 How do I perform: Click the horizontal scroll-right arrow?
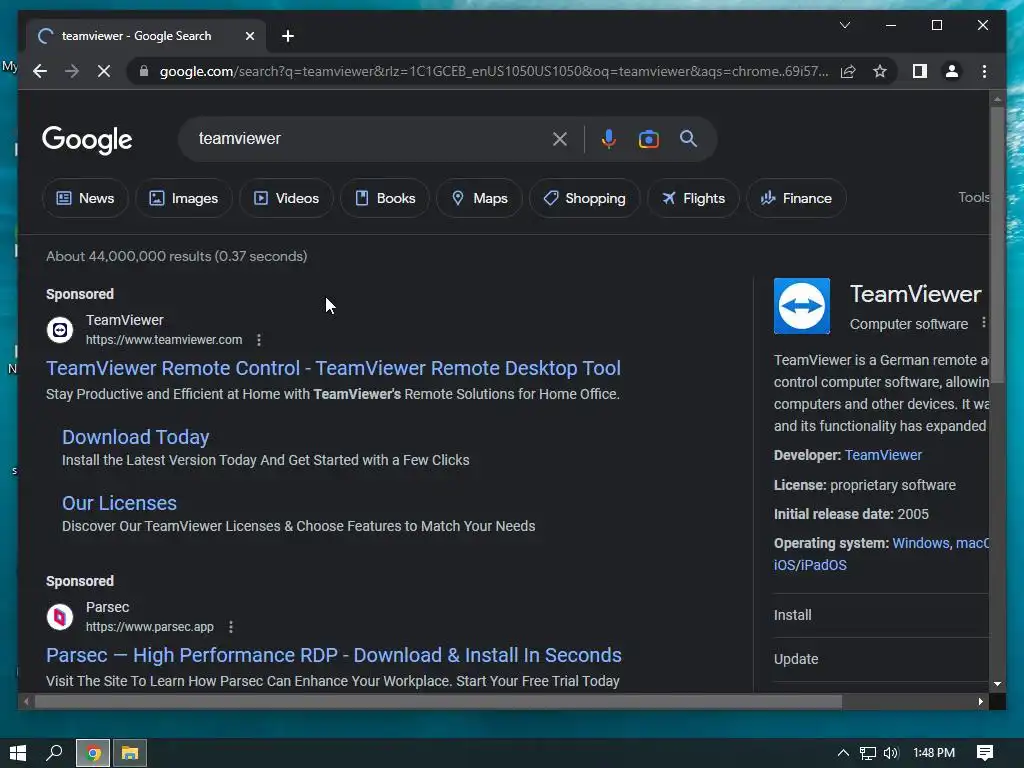point(980,701)
